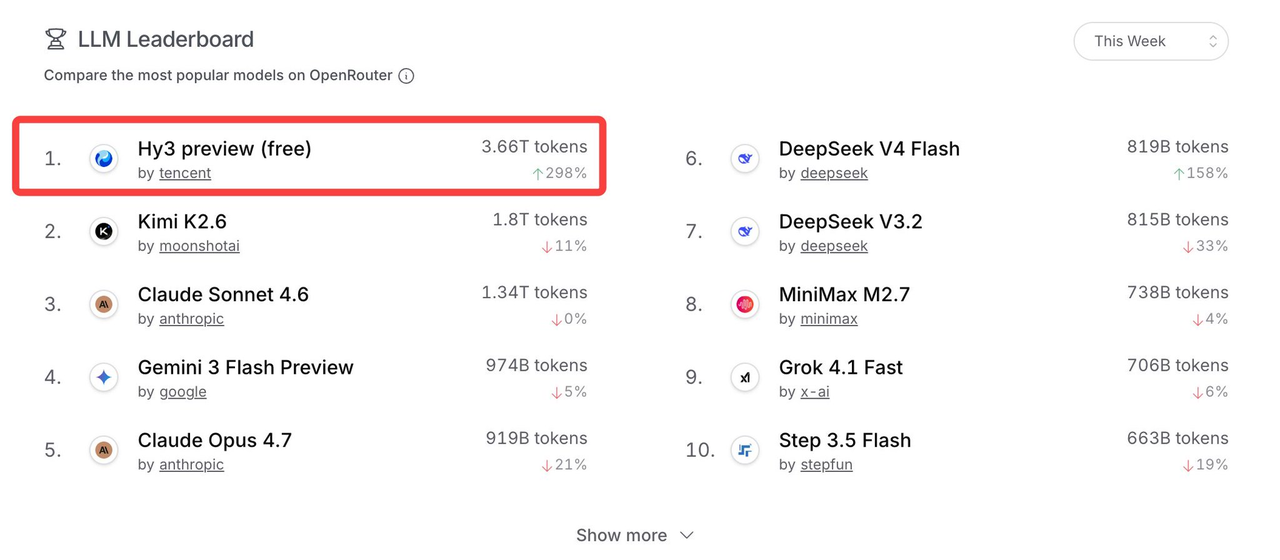Click the Claude Opus 4.7 logo
This screenshot has height=560, width=1280.
click(x=104, y=450)
